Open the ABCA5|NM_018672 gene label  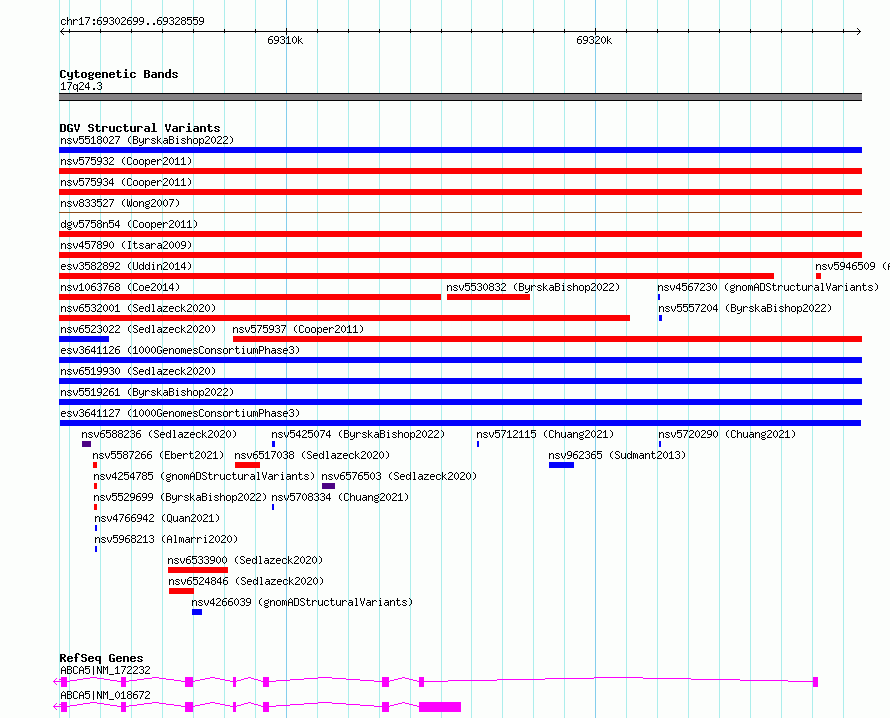(106, 695)
